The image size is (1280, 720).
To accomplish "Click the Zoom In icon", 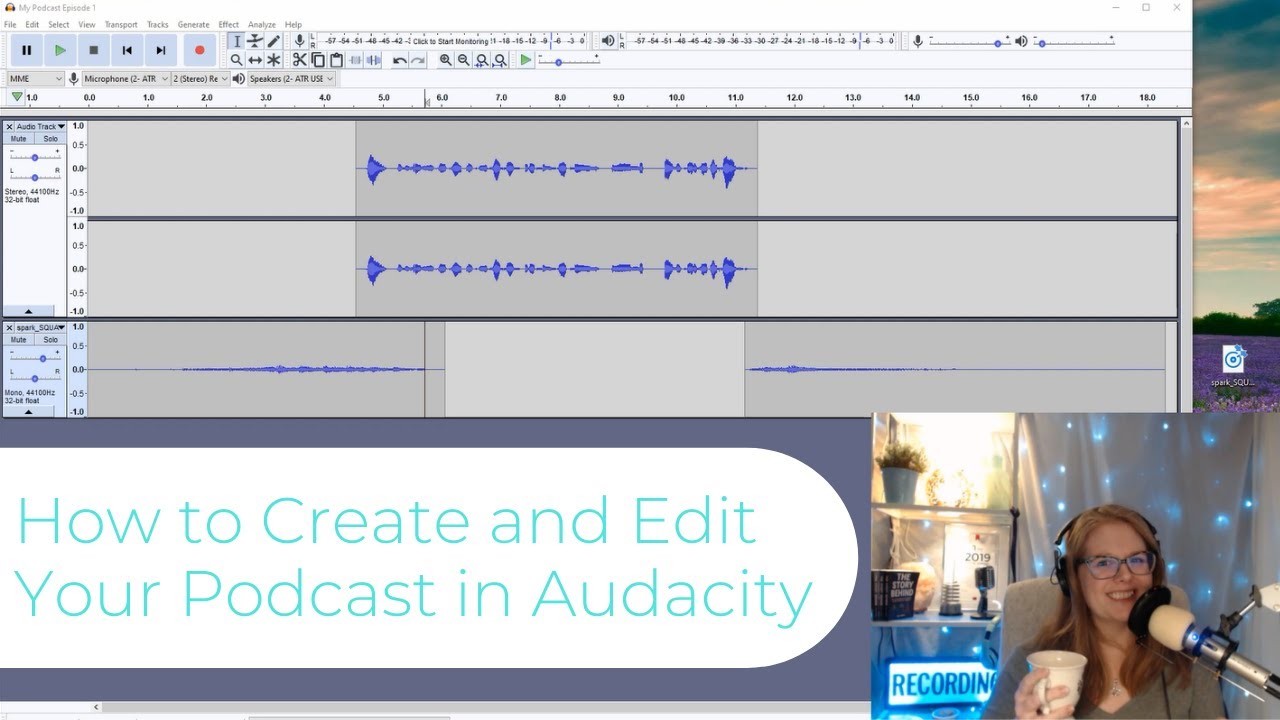I will click(x=445, y=60).
